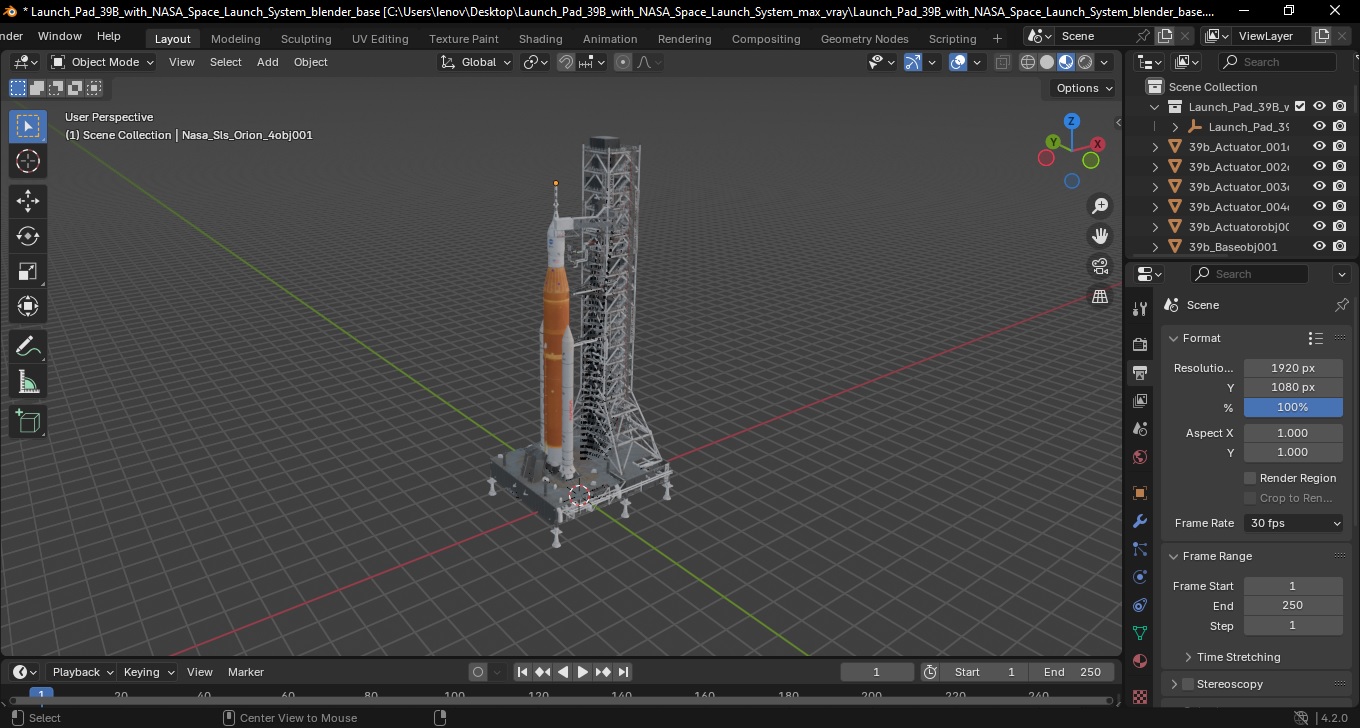Image resolution: width=1360 pixels, height=728 pixels.
Task: Open the Options dropdown in viewport
Action: pyautogui.click(x=1085, y=88)
